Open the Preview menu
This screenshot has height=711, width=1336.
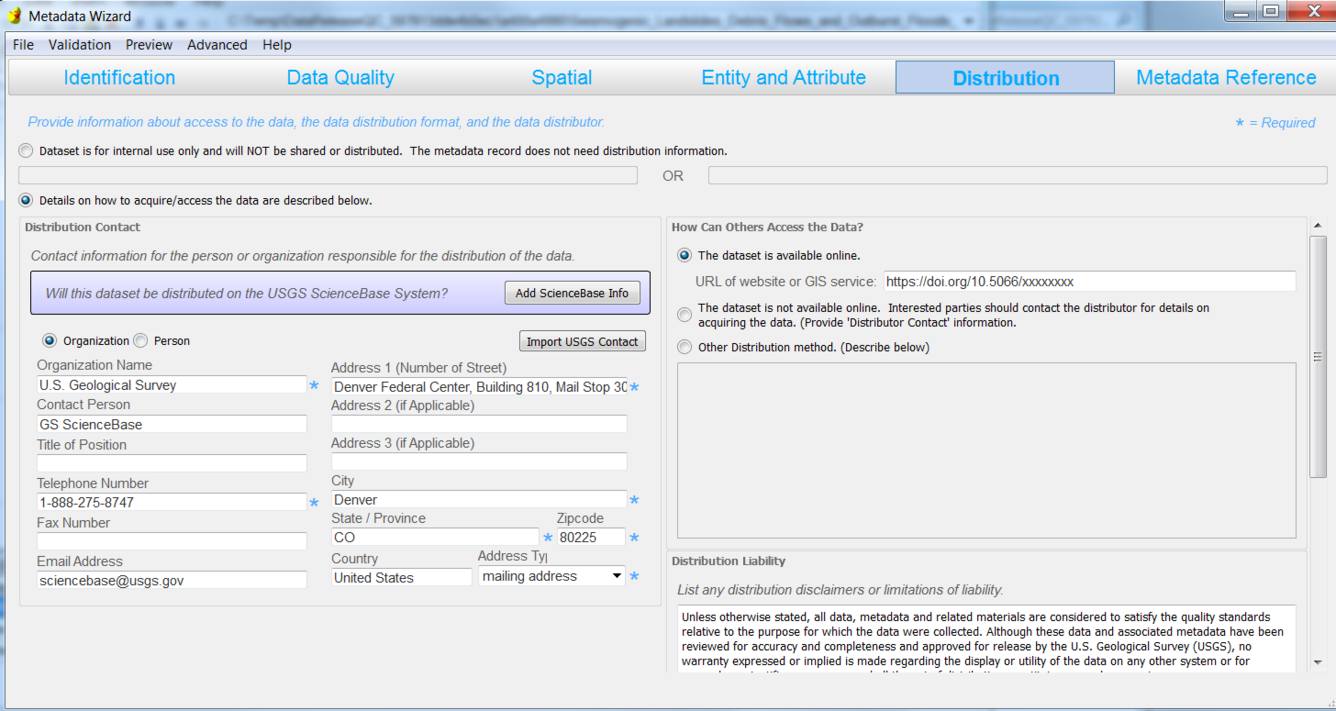point(149,45)
